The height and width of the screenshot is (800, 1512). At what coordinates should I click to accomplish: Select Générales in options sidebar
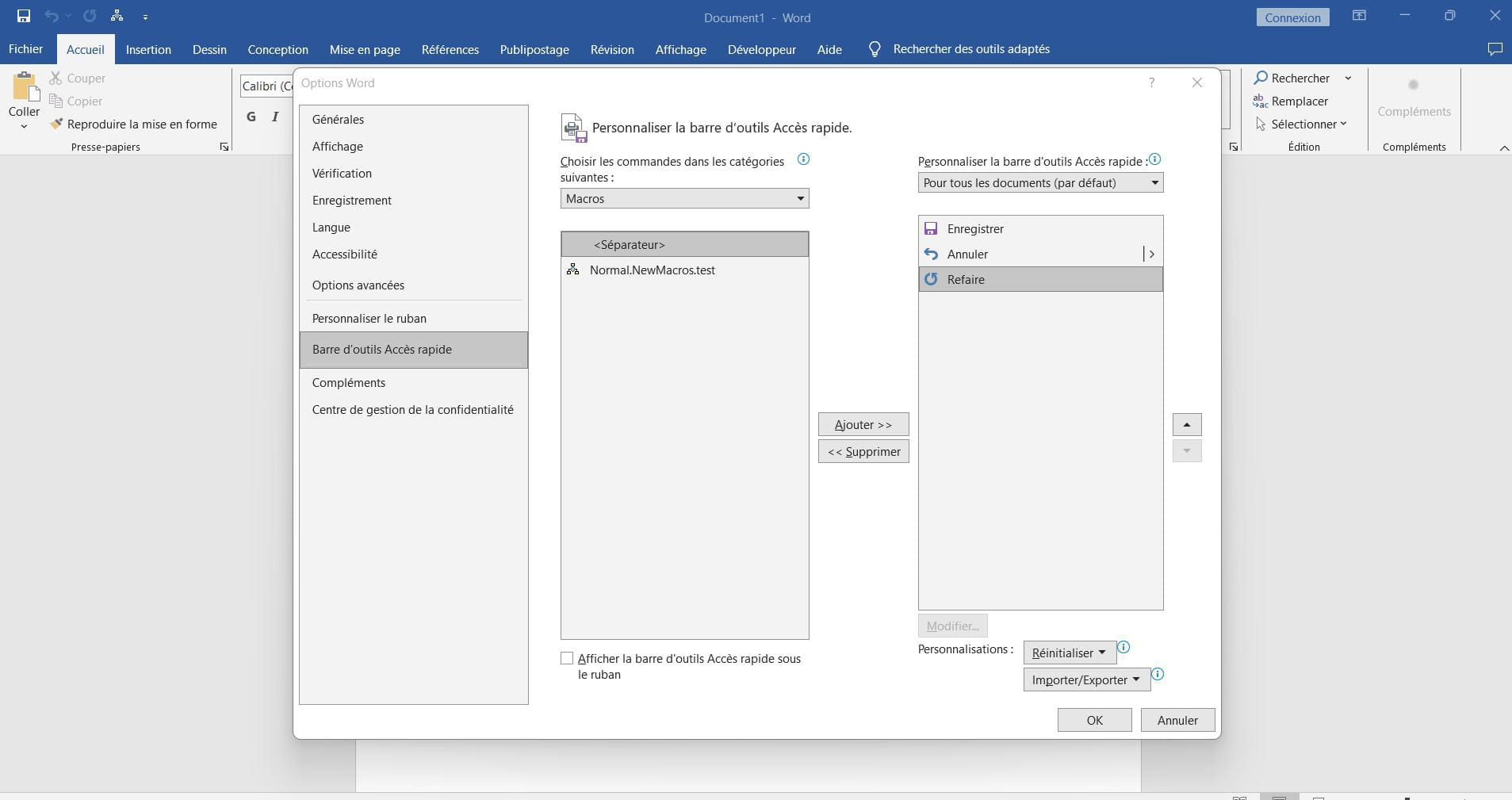point(413,120)
